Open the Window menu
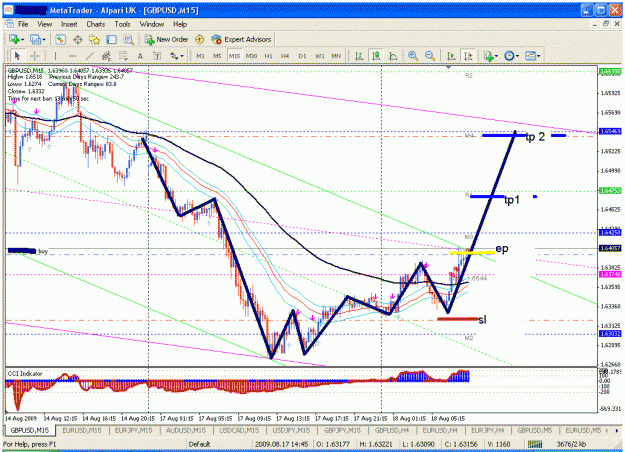Screen dimensions: 625x452 152,24
